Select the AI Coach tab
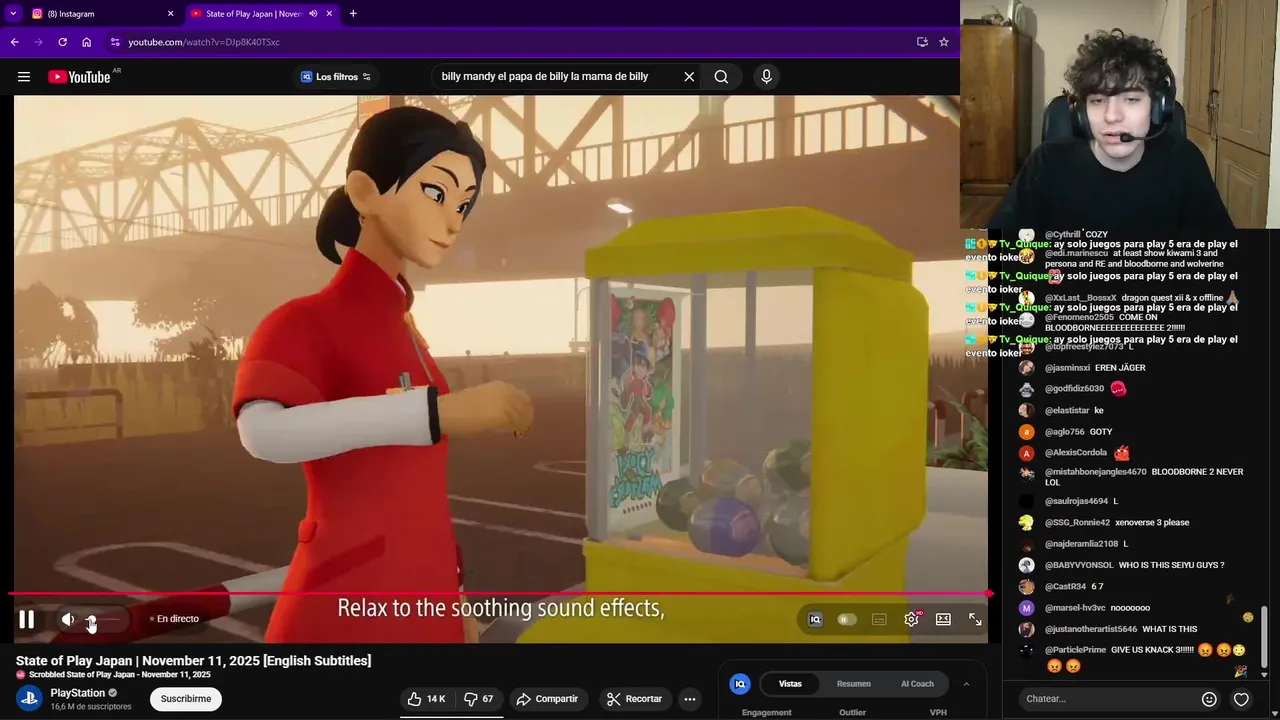The width and height of the screenshot is (1280, 720). [x=917, y=684]
